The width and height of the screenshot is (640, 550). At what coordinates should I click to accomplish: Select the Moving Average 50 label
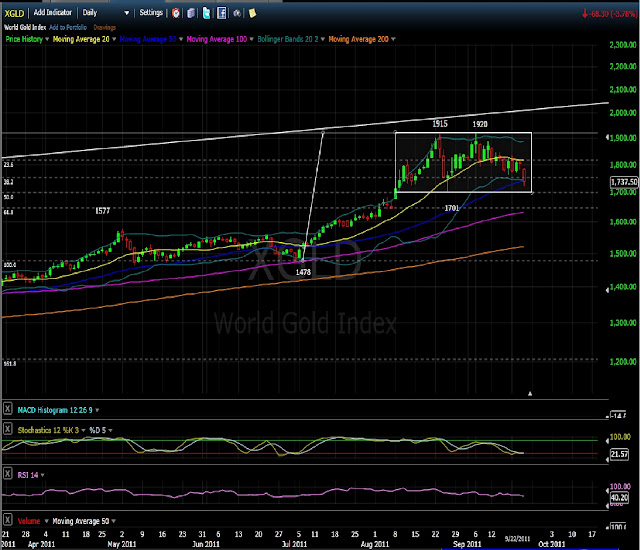coord(148,39)
